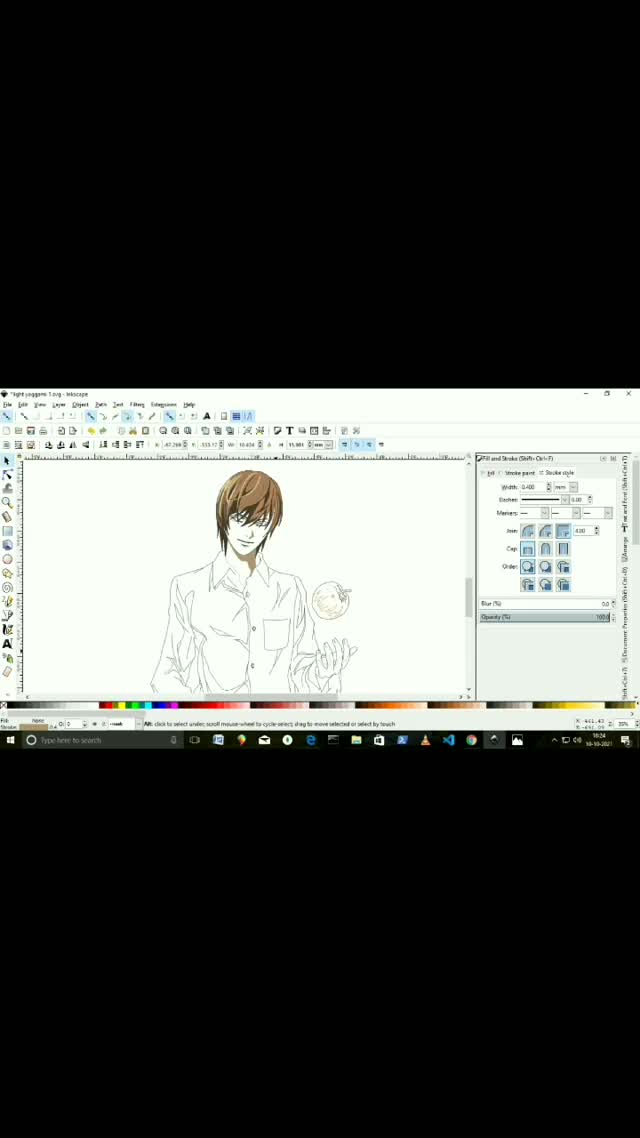640x1138 pixels.
Task: Open the Path menu
Action: [x=101, y=404]
